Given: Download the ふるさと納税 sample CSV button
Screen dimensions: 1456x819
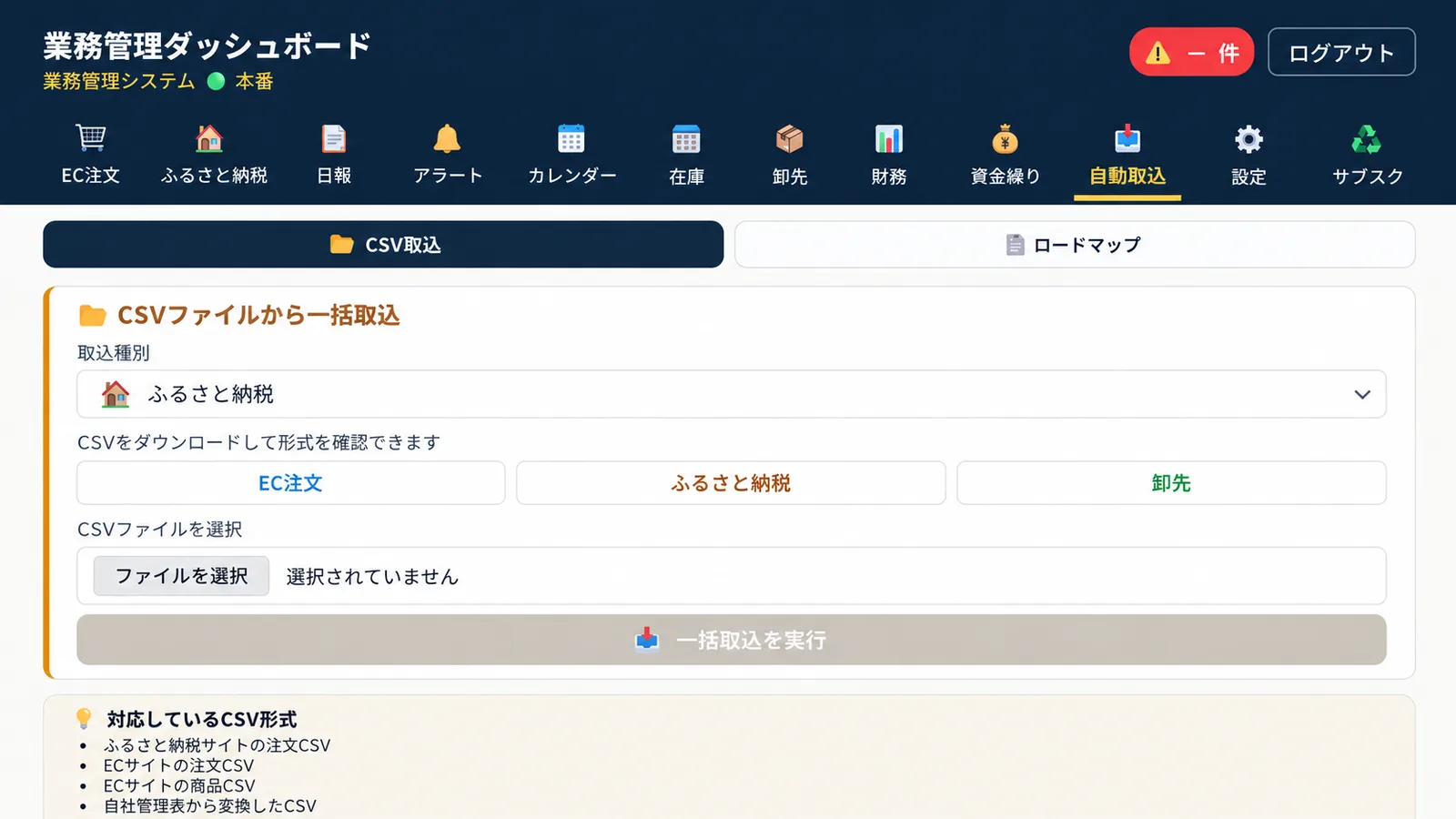Looking at the screenshot, I should tap(731, 482).
